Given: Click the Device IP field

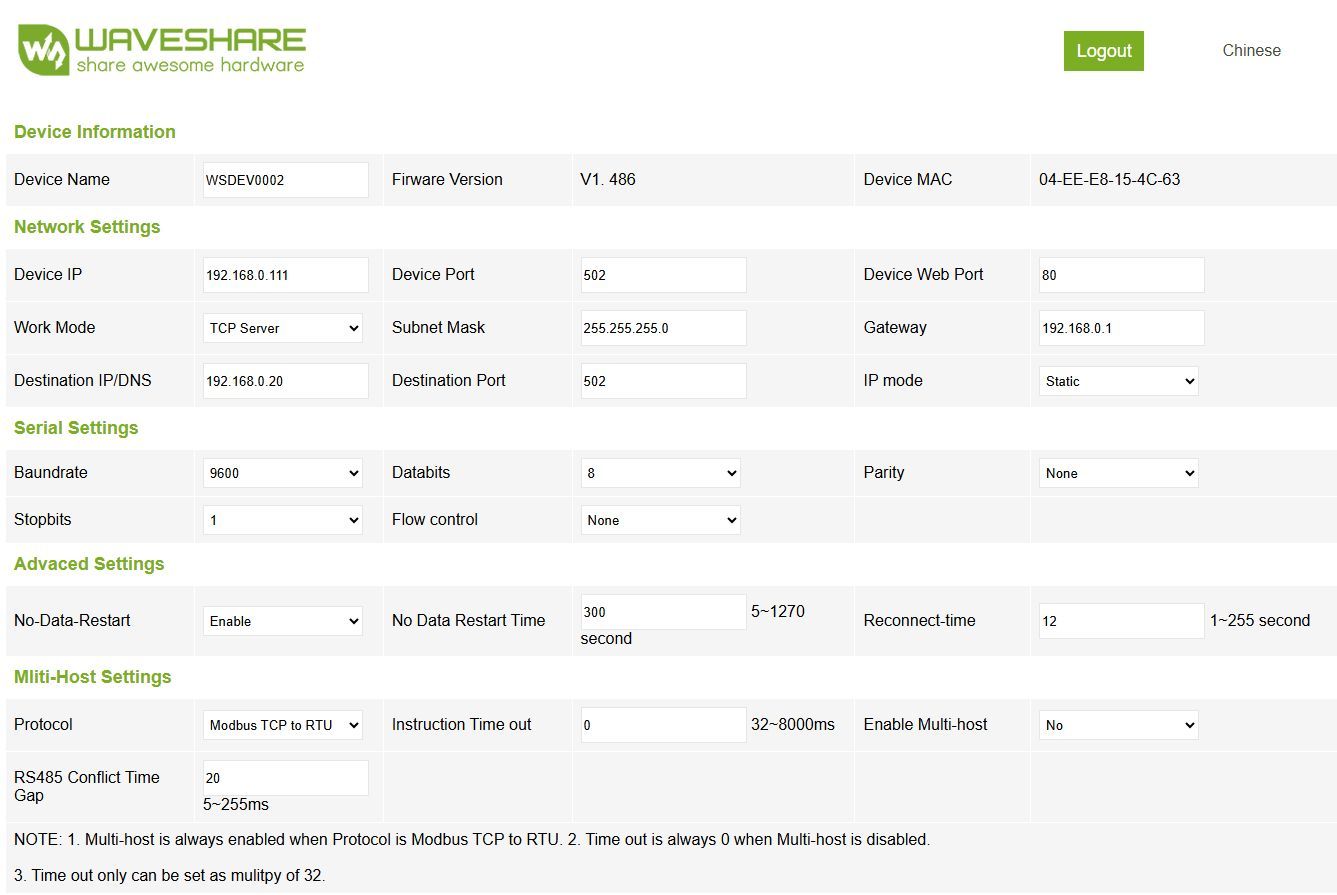Looking at the screenshot, I should 285,275.
